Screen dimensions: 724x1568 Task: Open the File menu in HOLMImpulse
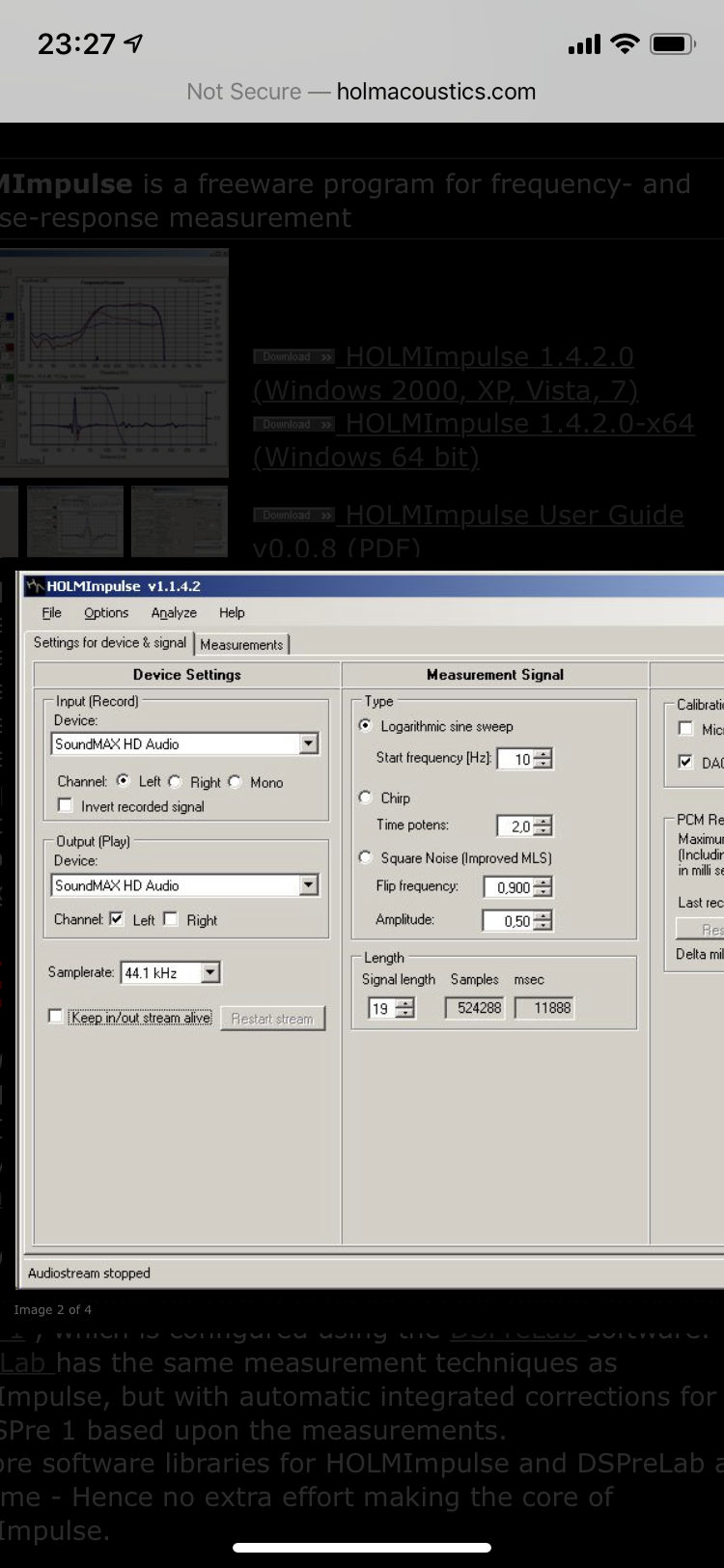coord(51,613)
